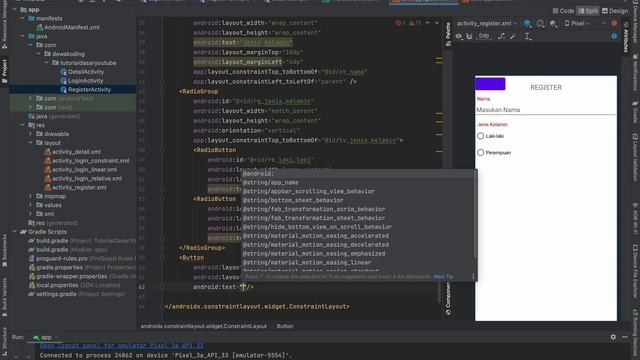The image size is (640, 360).
Task: Open the activity_register.xml file dropdown in design toolbar
Action: pos(487,23)
